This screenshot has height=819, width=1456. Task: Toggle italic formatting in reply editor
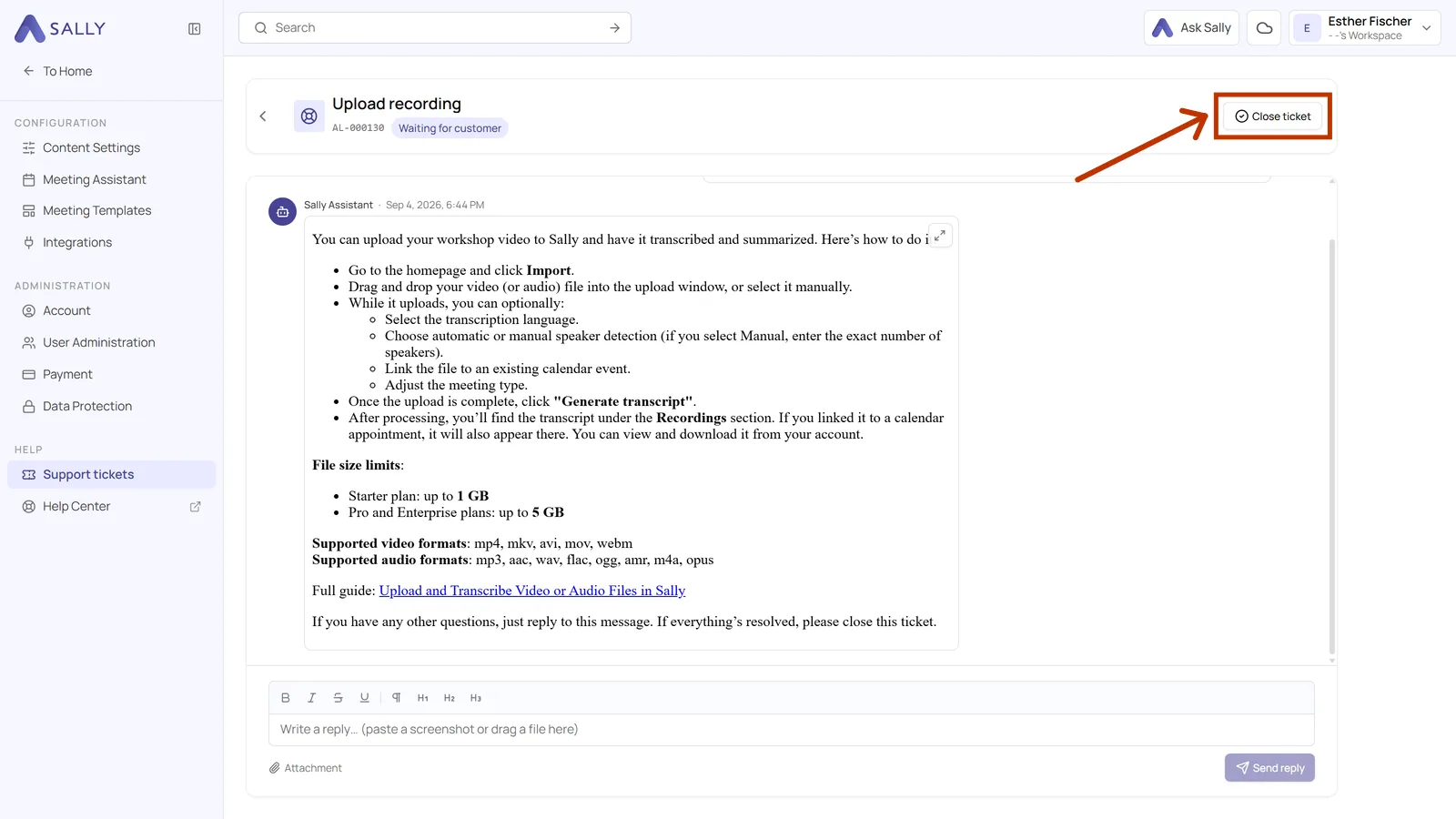pos(311,698)
